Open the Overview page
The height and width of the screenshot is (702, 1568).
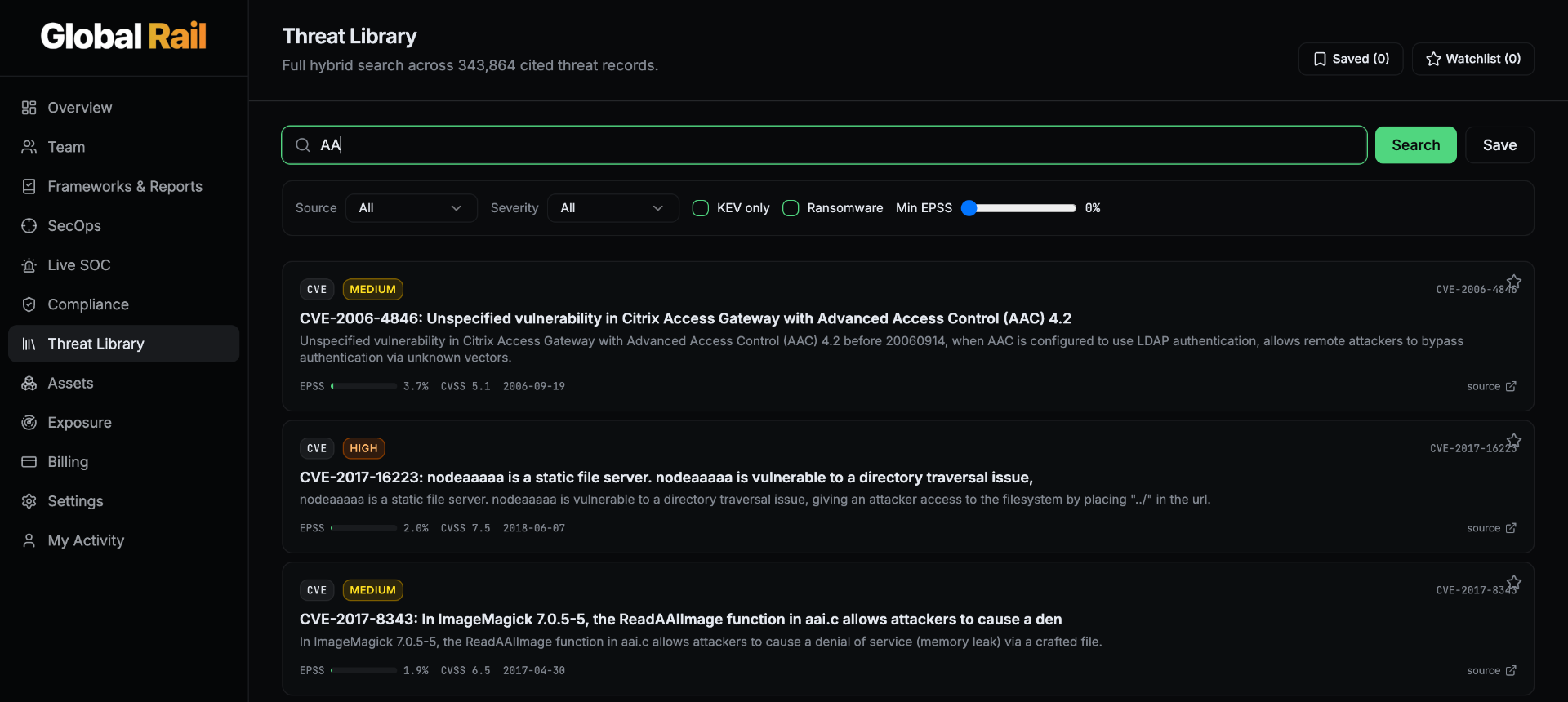124,108
